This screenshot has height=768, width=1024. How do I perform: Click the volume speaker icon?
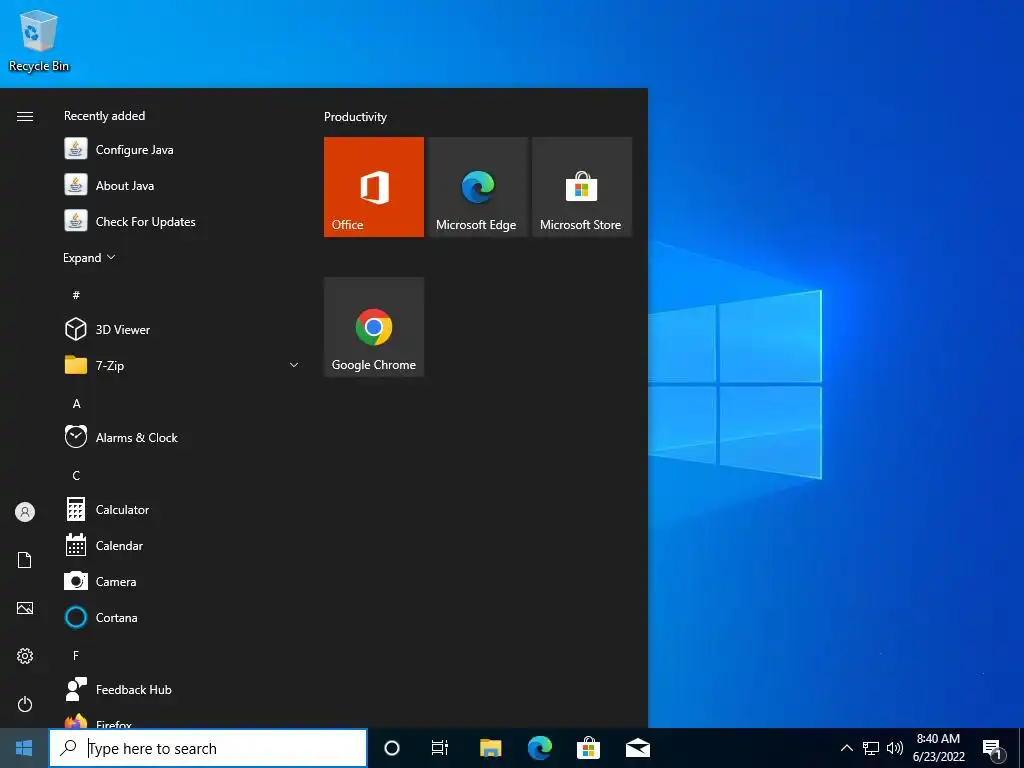895,748
